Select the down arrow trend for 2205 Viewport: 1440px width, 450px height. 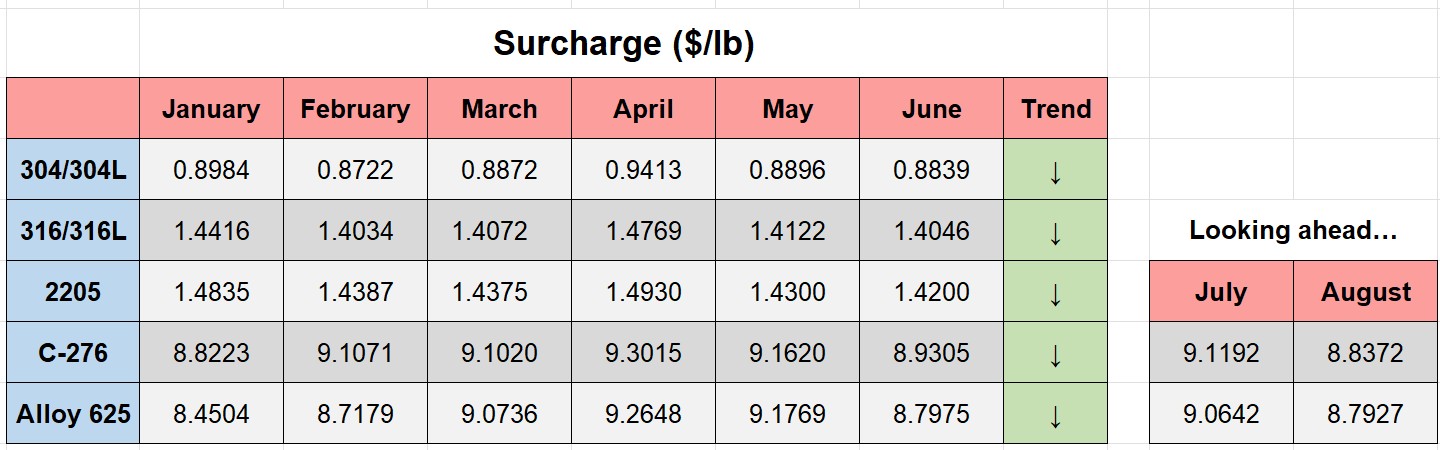(x=1055, y=292)
